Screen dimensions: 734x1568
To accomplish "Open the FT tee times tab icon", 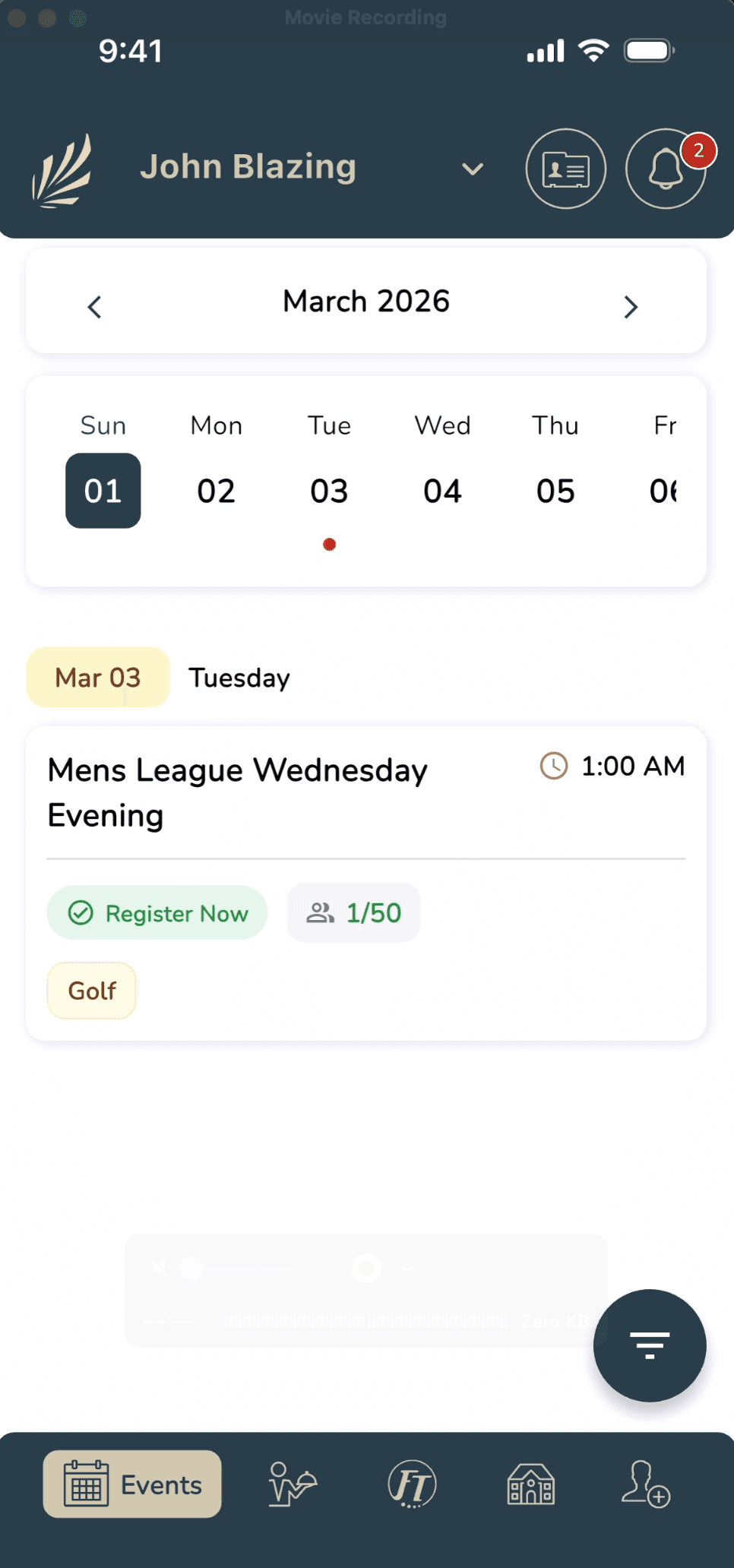I will coord(412,1484).
